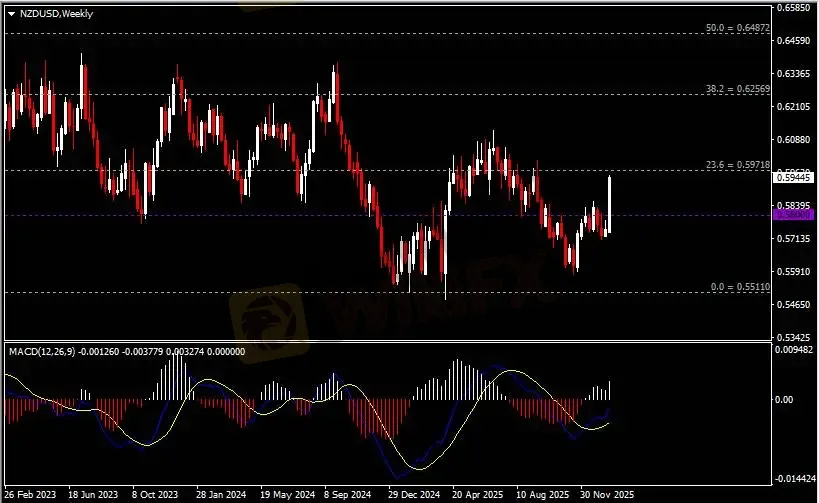Click the 30 Nov 2025 date label
Screen dimensions: 819x503
tap(607, 494)
